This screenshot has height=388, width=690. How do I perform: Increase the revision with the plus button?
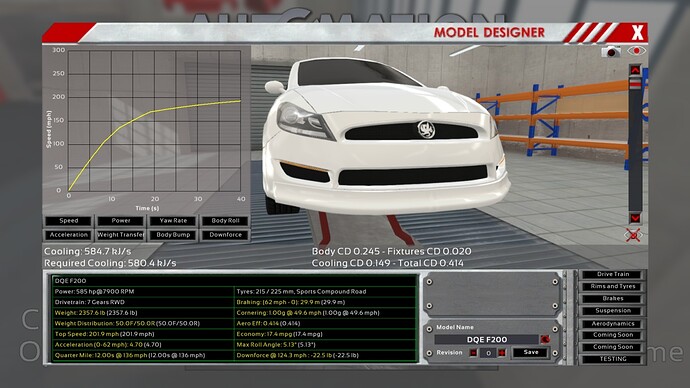click(x=502, y=353)
